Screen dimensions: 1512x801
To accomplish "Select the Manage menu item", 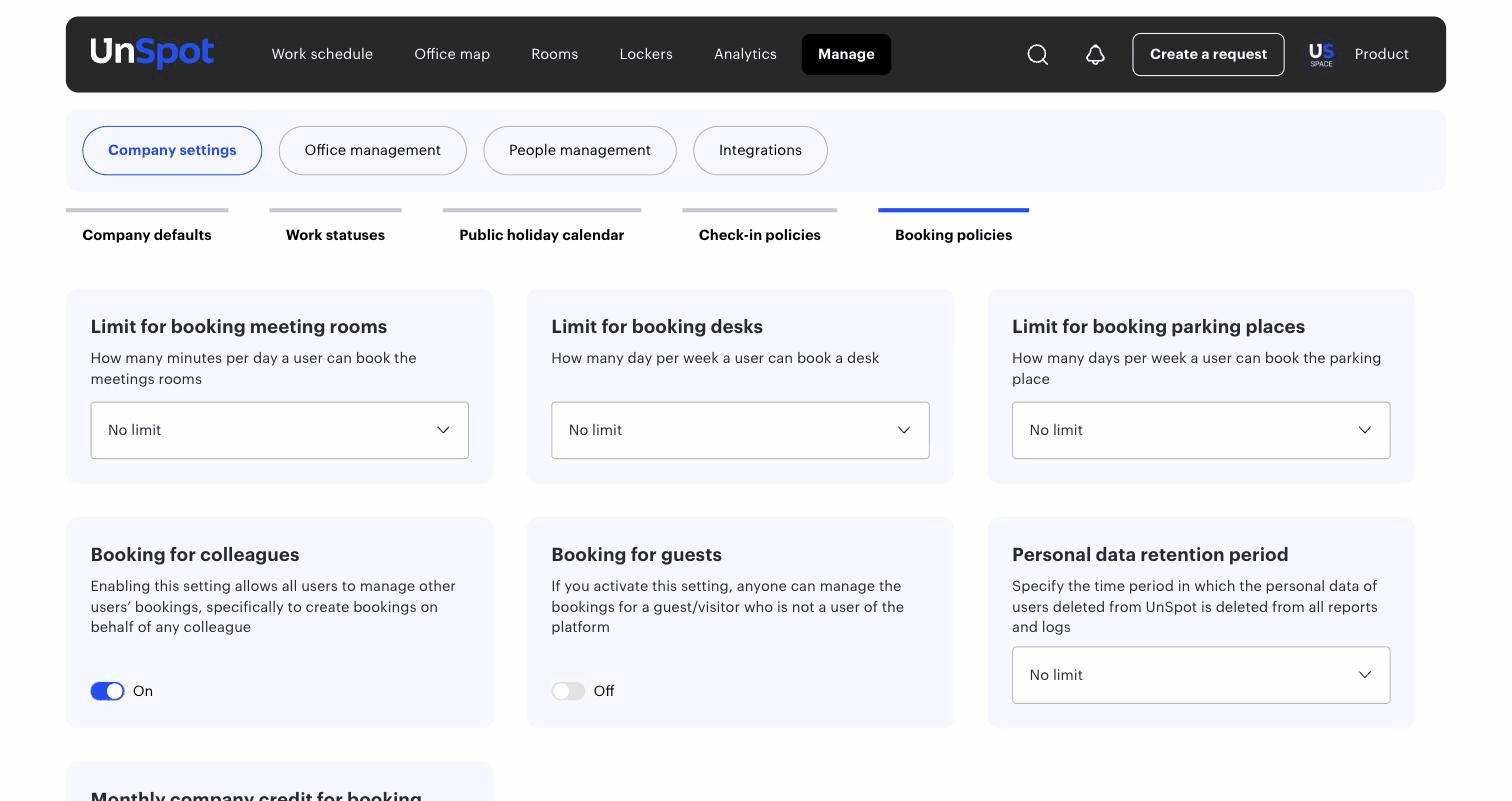I will (x=846, y=54).
